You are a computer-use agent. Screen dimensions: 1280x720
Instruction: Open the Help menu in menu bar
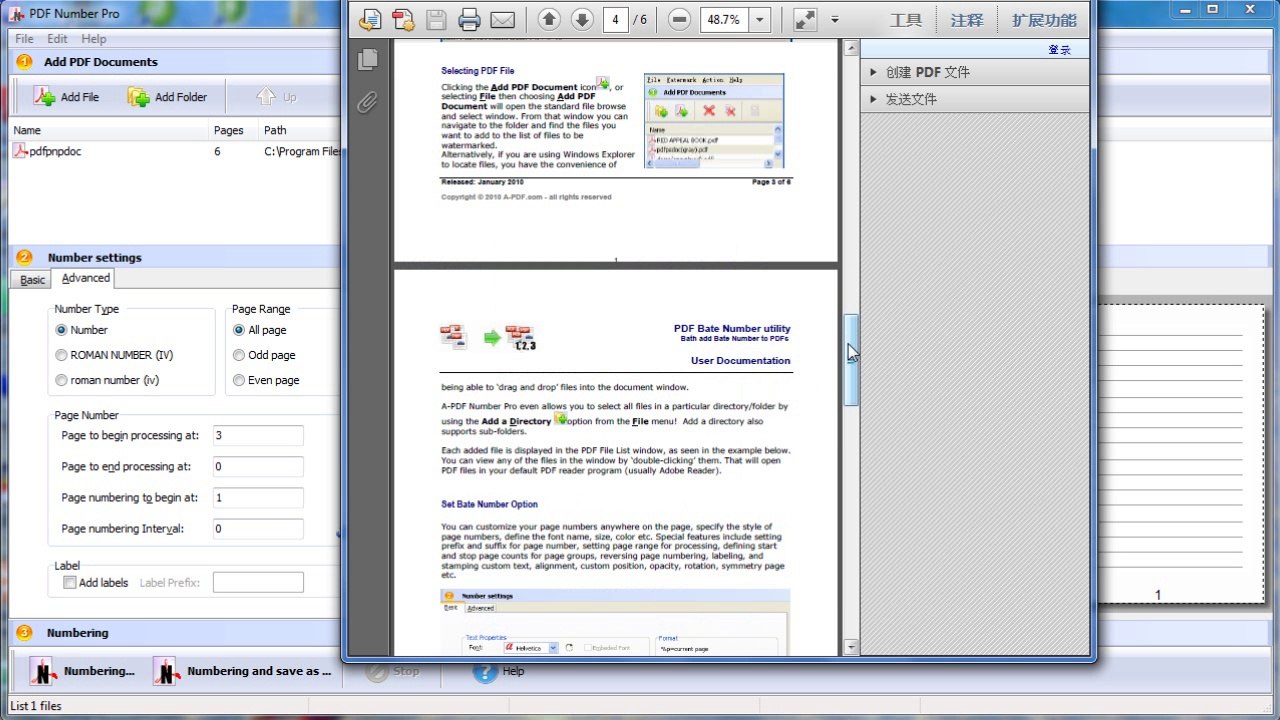[x=94, y=39]
